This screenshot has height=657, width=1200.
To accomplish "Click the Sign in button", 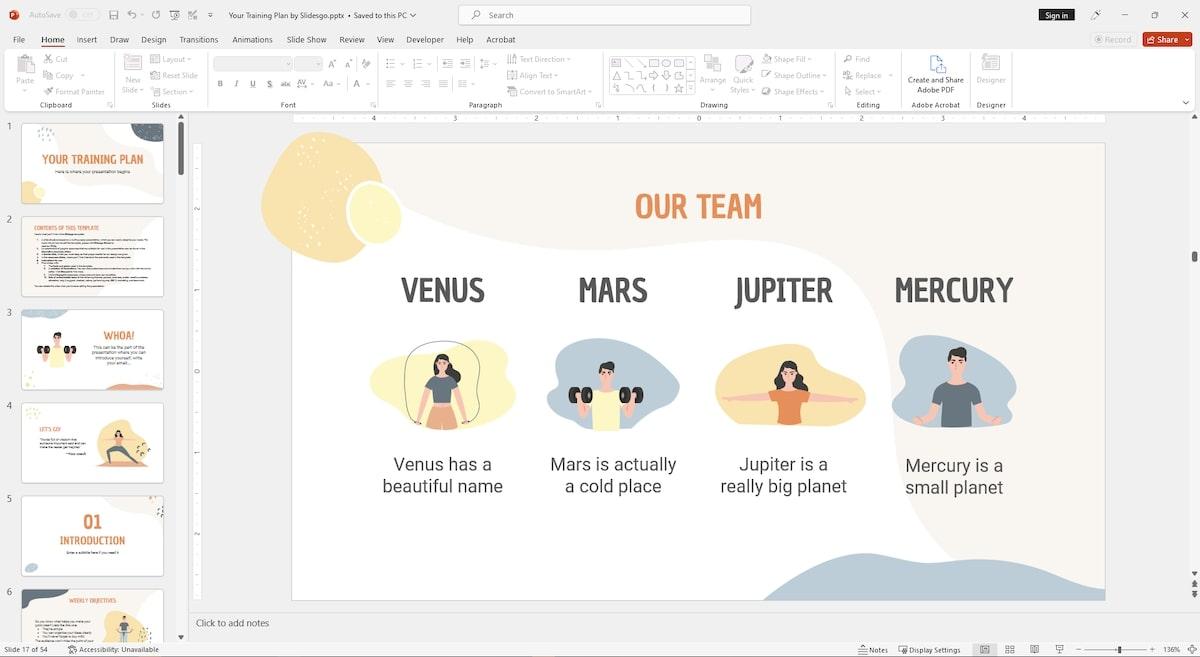I will (x=1056, y=15).
